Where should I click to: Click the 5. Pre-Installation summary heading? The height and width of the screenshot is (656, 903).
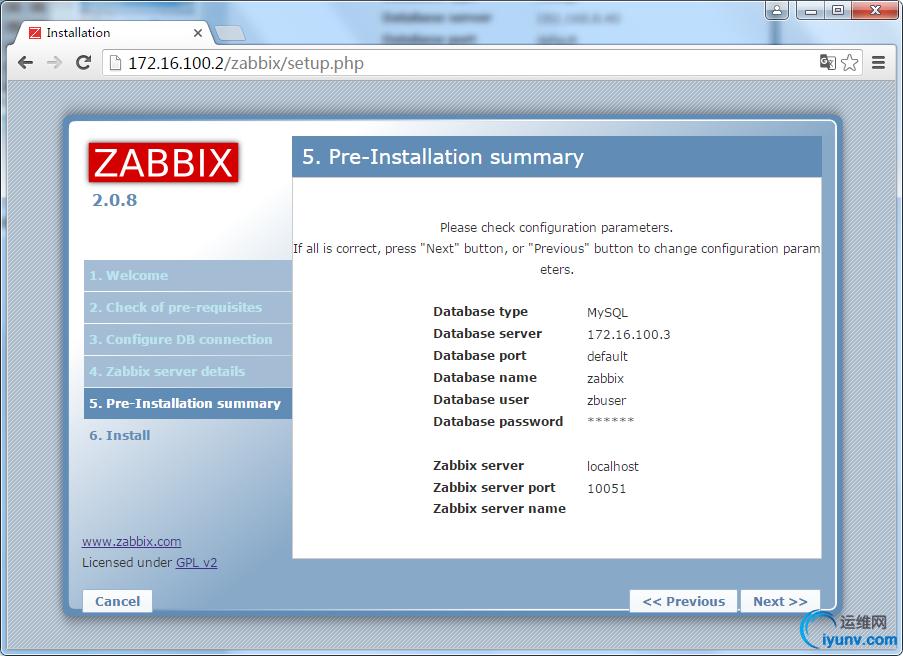443,157
